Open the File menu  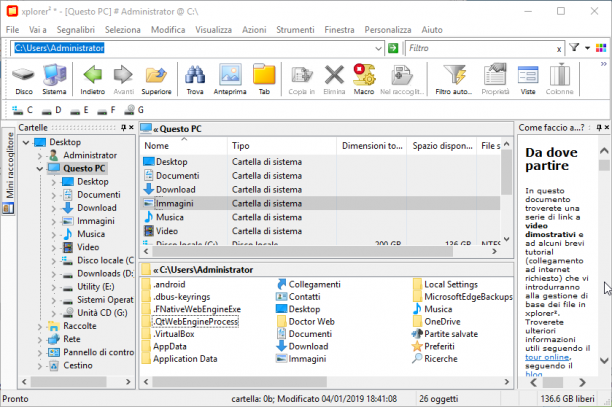pyautogui.click(x=12, y=30)
